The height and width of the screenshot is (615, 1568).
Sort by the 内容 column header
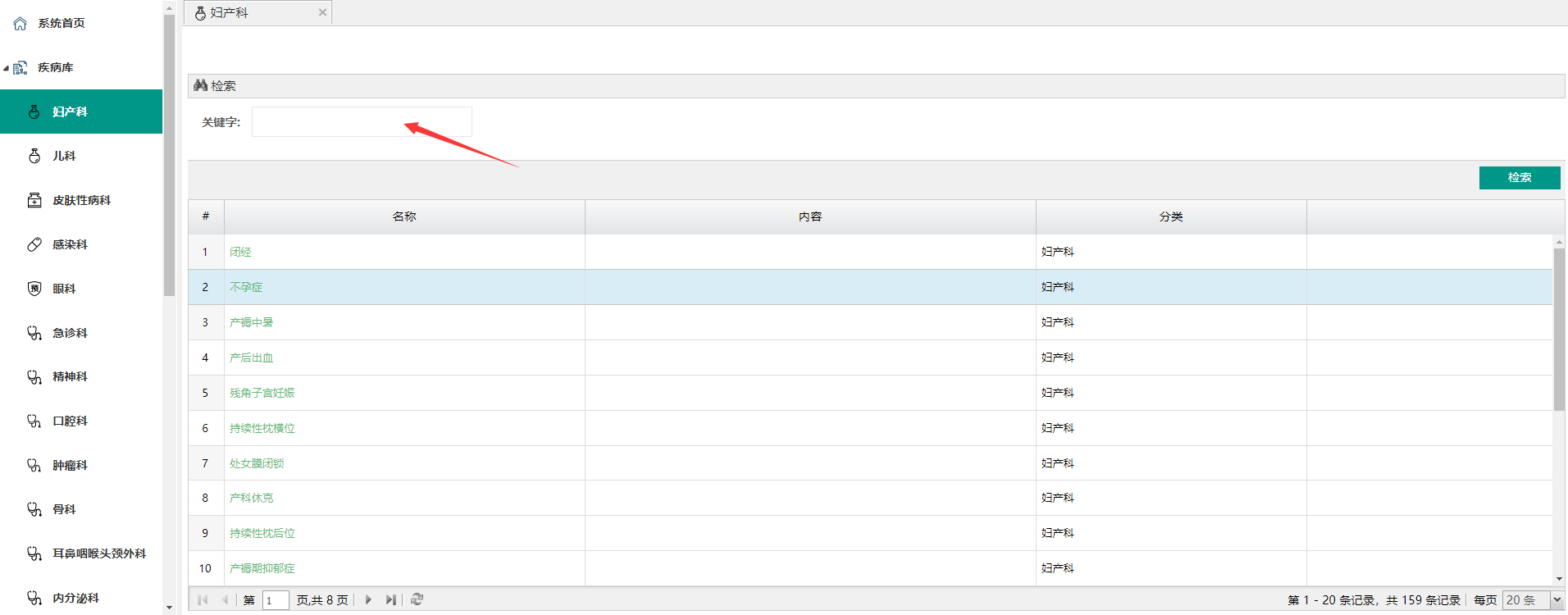[x=810, y=216]
